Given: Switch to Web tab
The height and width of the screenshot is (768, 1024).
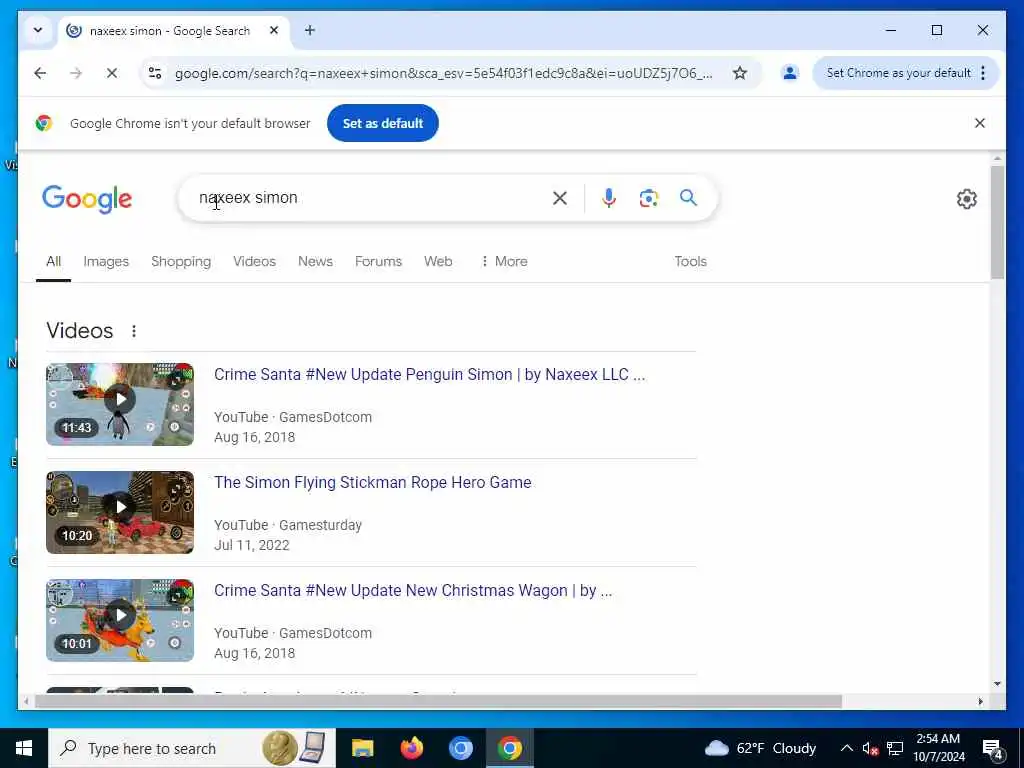Looking at the screenshot, I should coord(438,261).
